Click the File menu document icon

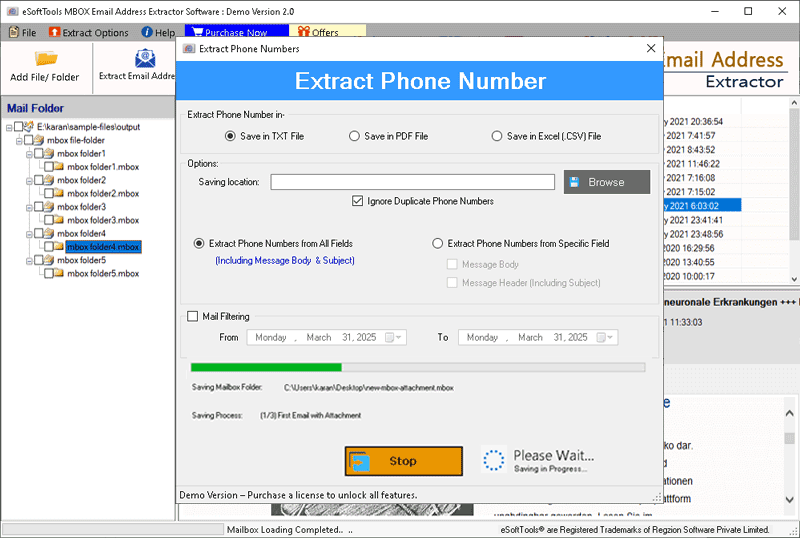coord(14,32)
